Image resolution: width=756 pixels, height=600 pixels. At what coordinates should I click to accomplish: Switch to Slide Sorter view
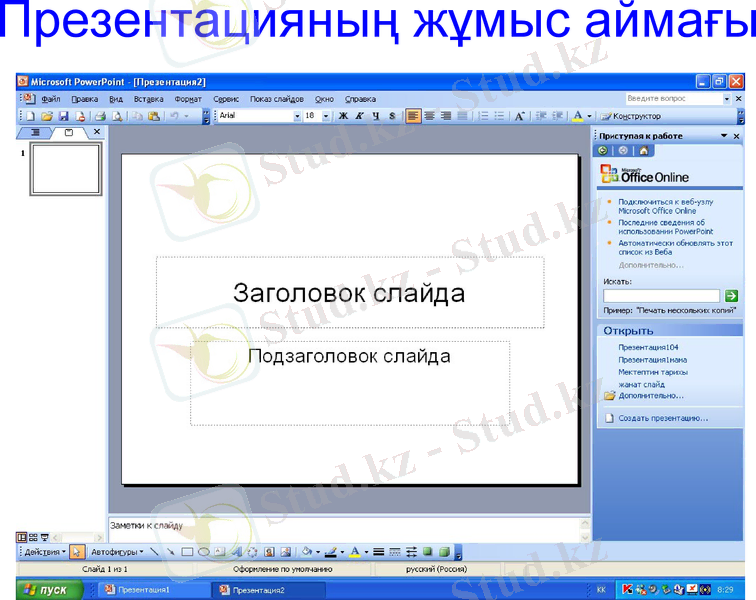(33, 537)
